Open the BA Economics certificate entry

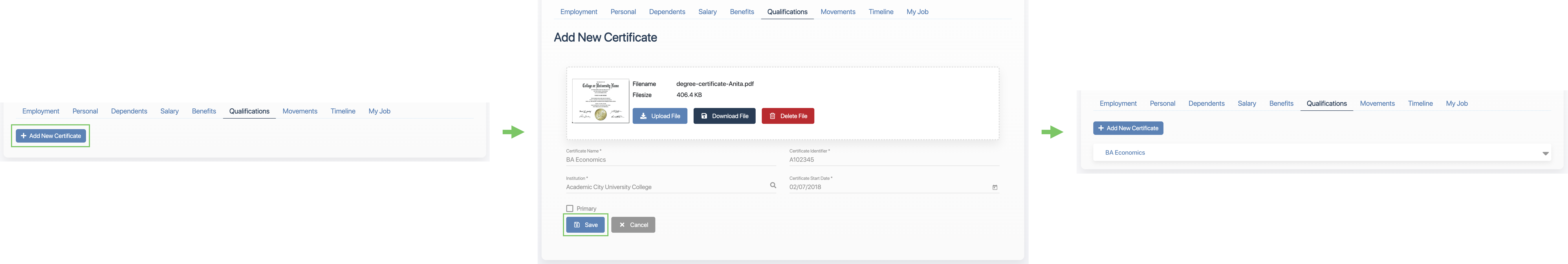pos(1125,152)
